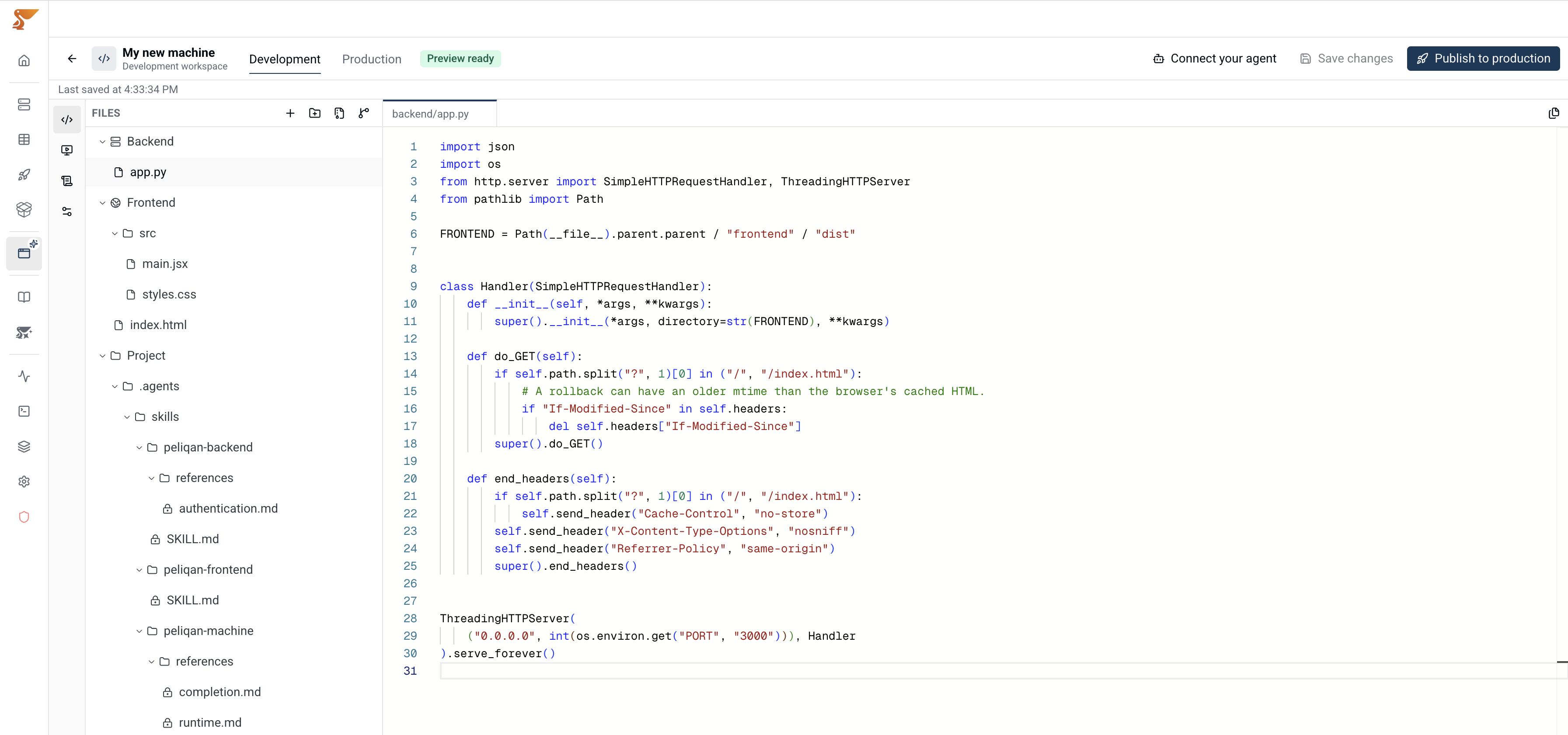
Task: Add a new file with plus icon
Action: [x=290, y=113]
